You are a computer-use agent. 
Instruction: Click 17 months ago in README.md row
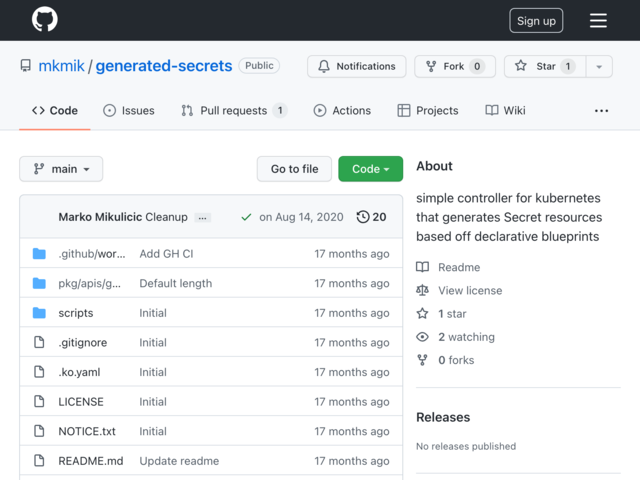tap(352, 461)
